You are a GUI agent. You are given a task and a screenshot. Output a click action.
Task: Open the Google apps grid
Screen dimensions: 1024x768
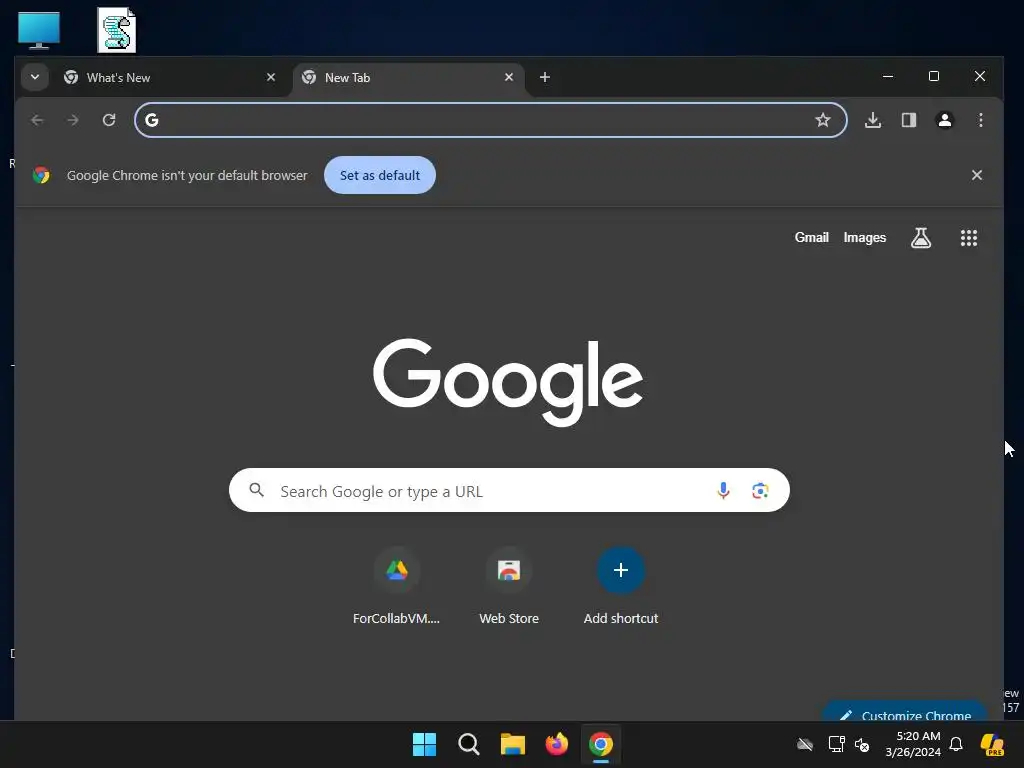(969, 238)
